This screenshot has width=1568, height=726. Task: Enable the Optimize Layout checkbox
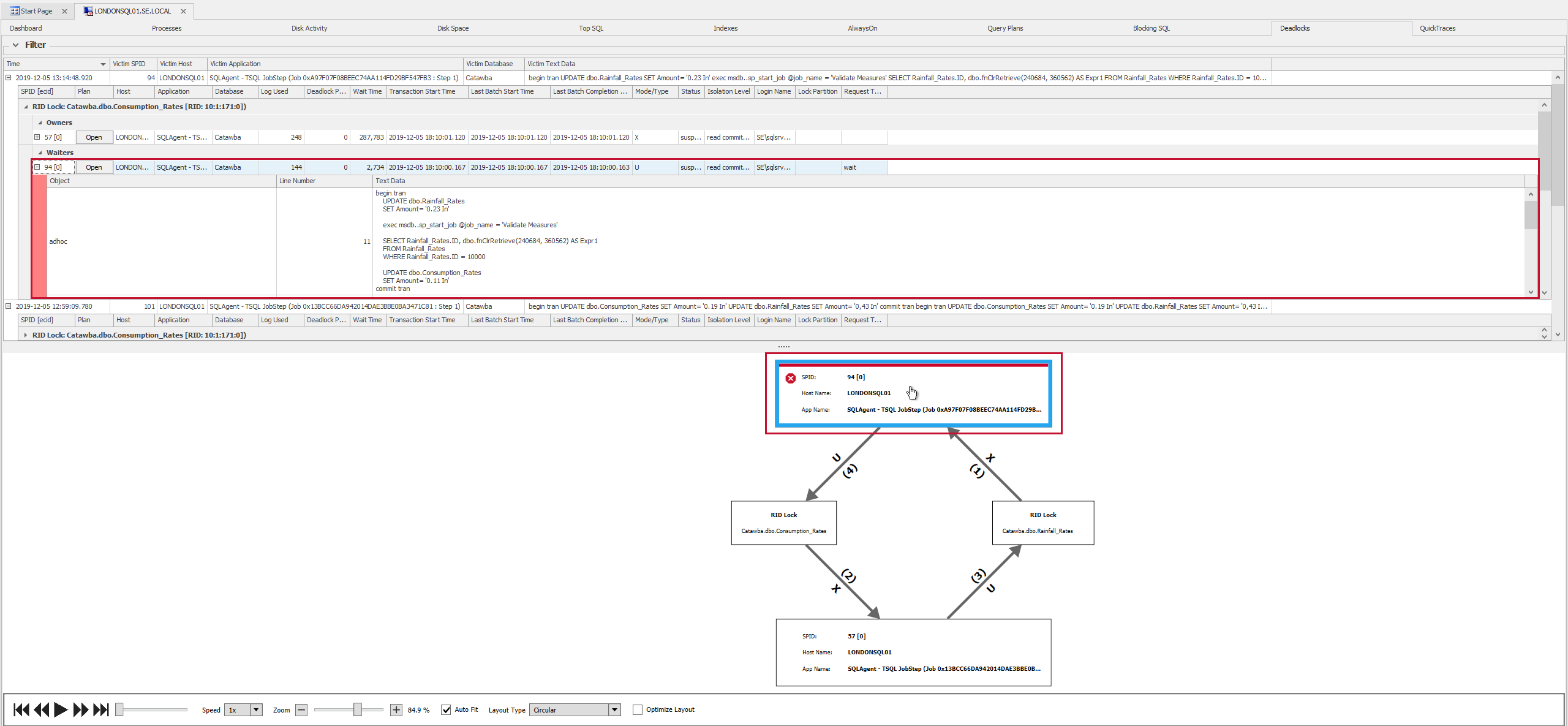click(x=638, y=709)
